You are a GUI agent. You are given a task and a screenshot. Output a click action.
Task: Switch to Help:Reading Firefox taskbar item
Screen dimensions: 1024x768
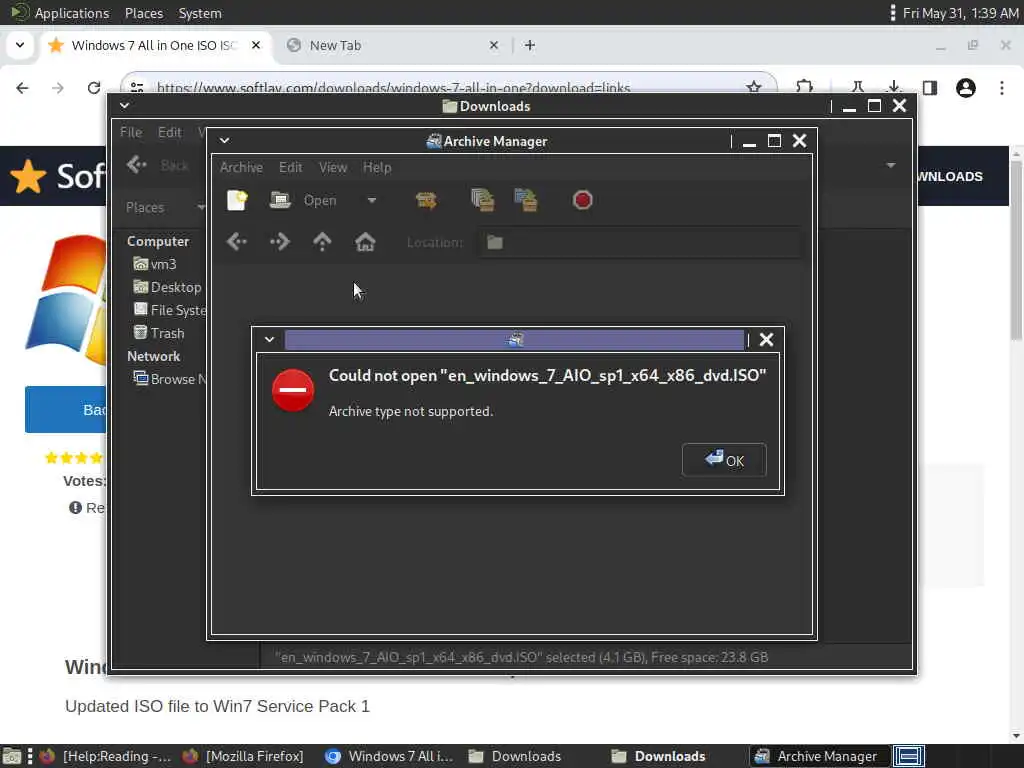(x=105, y=756)
